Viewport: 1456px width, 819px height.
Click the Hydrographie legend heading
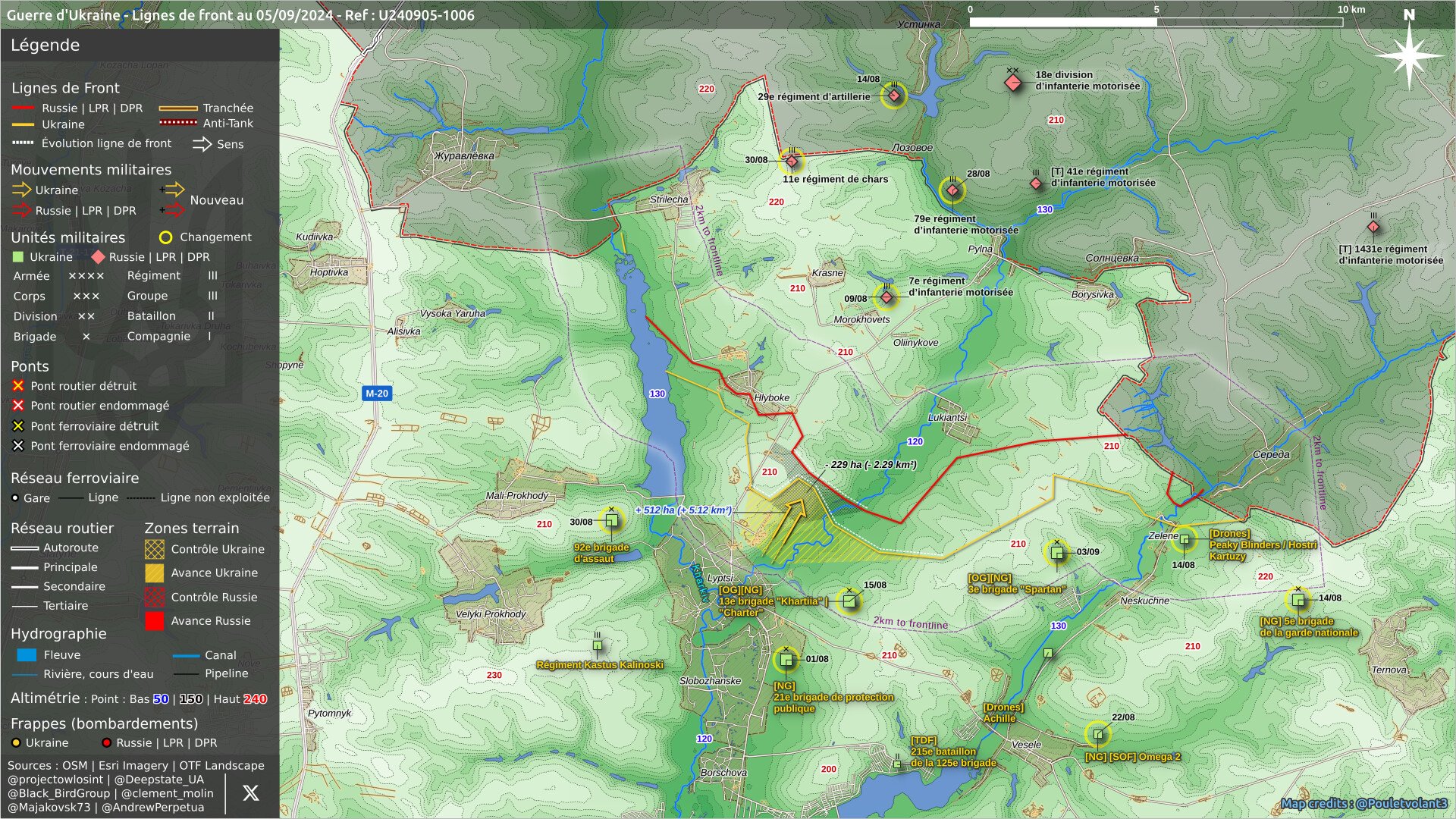(58, 634)
